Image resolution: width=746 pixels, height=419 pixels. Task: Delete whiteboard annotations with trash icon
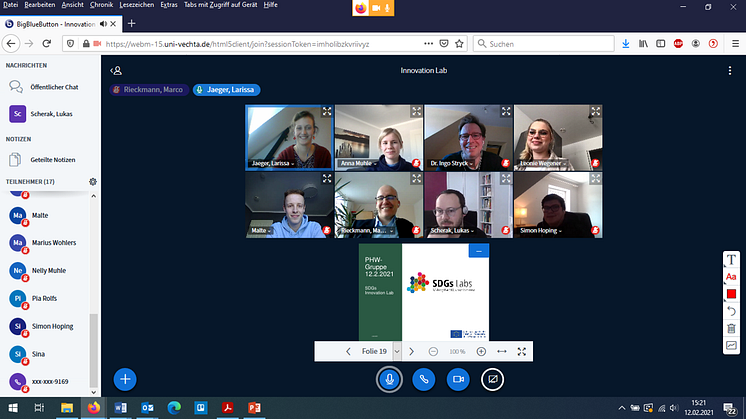[x=731, y=328]
